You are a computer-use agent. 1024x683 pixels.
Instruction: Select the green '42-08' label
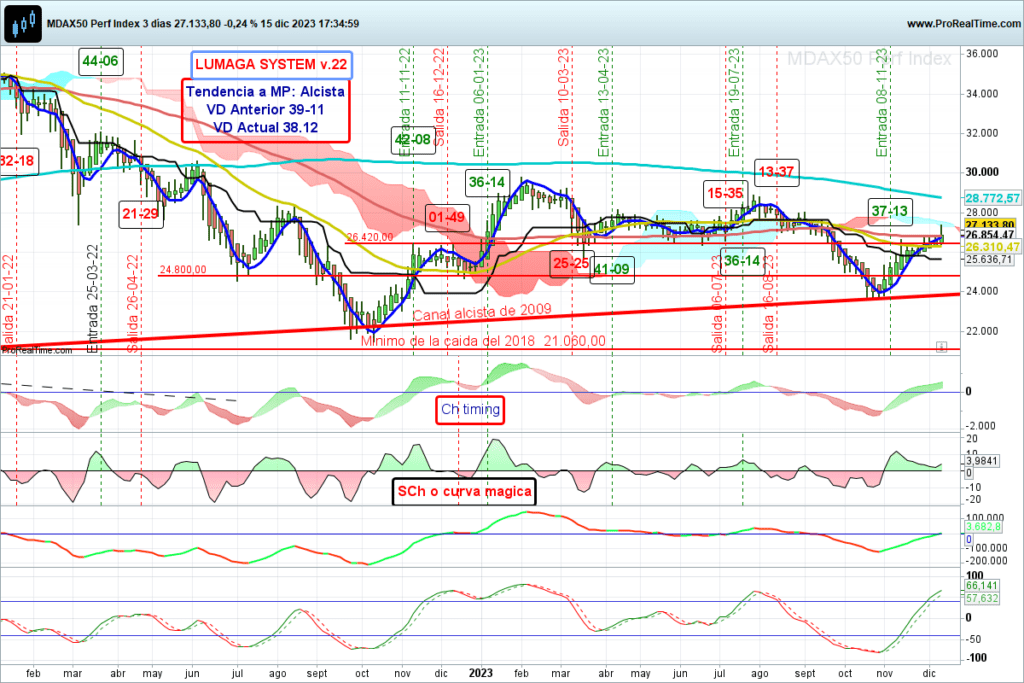[x=413, y=139]
